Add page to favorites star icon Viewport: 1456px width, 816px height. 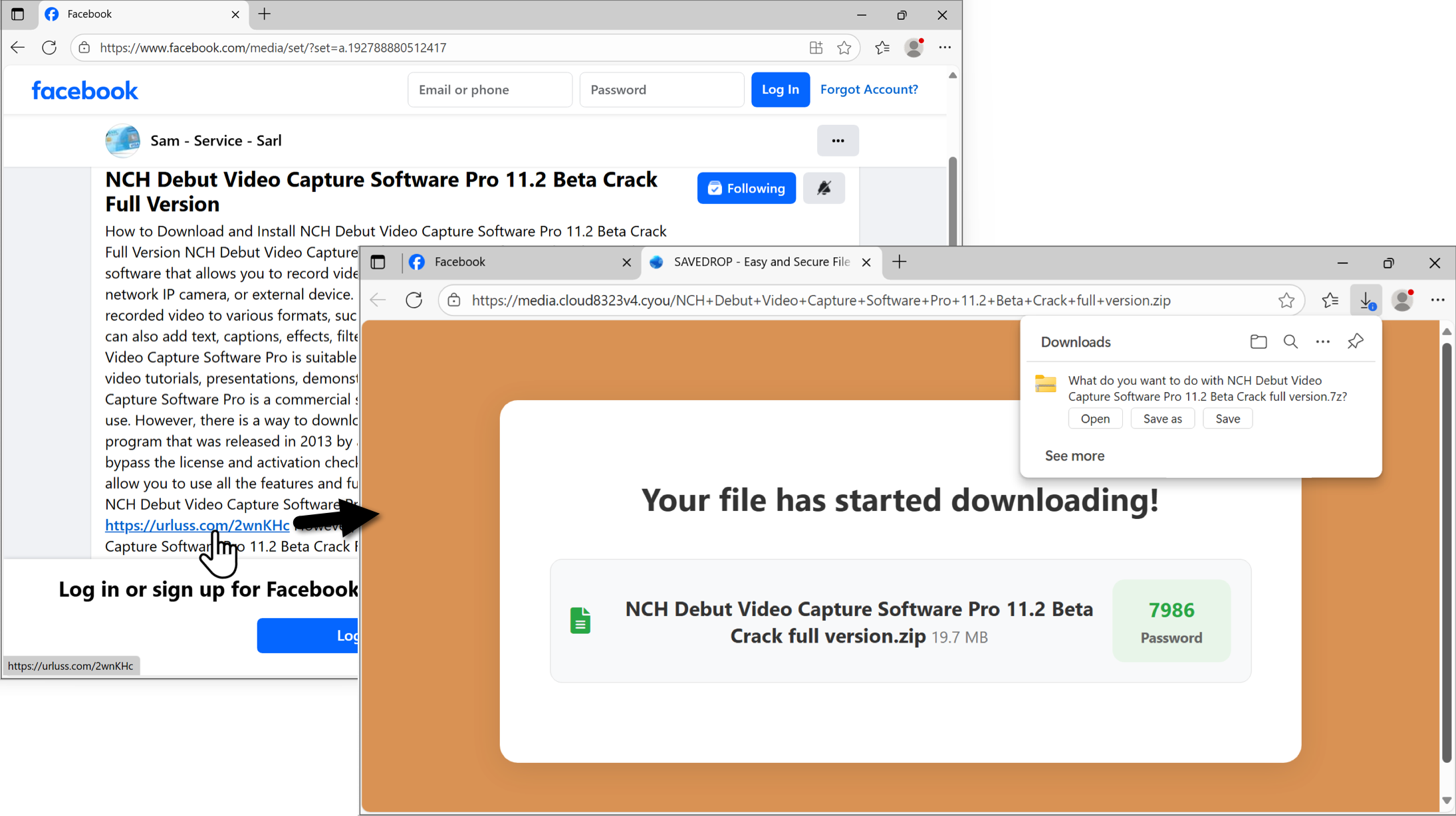click(1286, 300)
